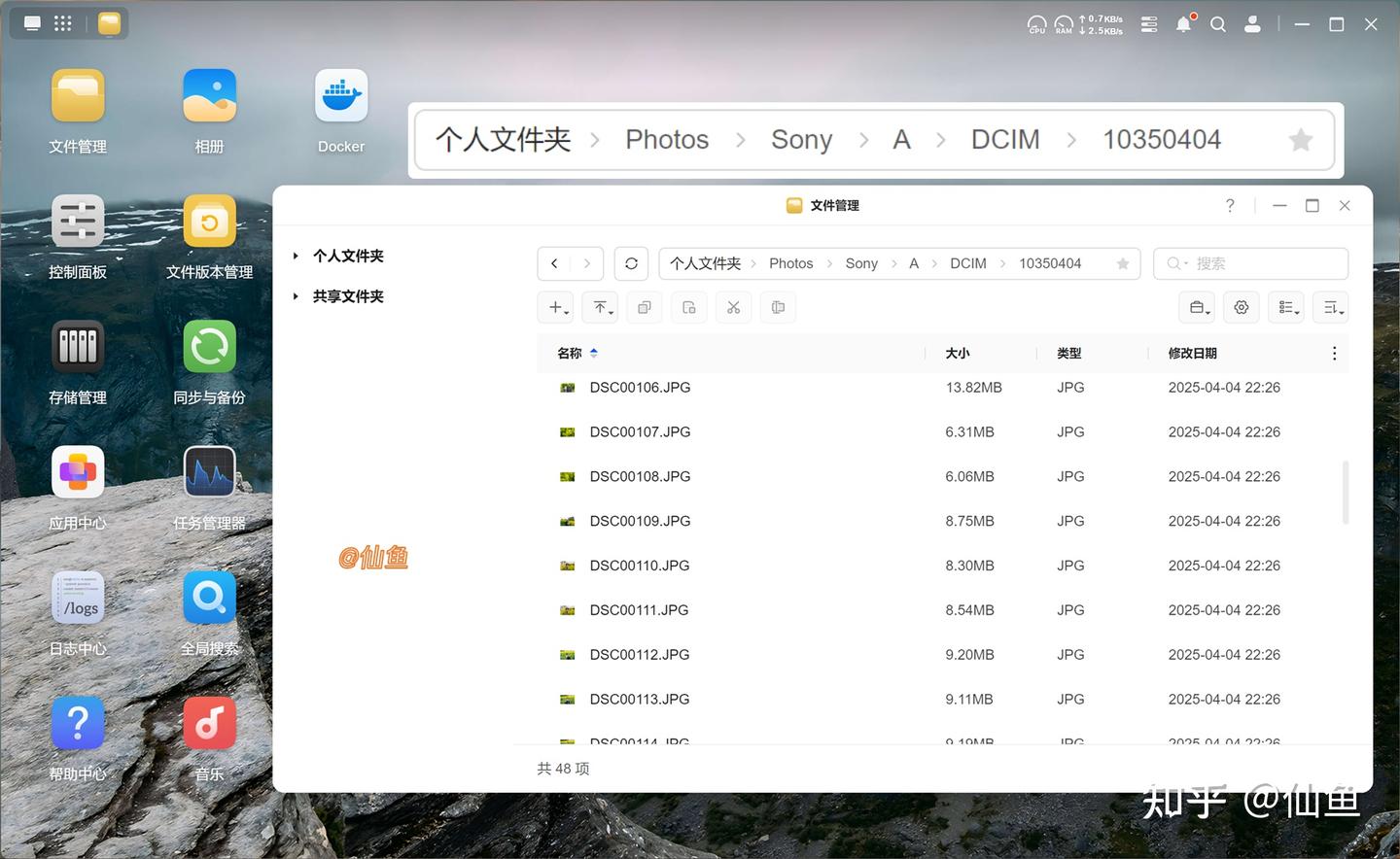Launch the 存储管理 storage manager
Screen dimensions: 1400x859
(x=78, y=360)
